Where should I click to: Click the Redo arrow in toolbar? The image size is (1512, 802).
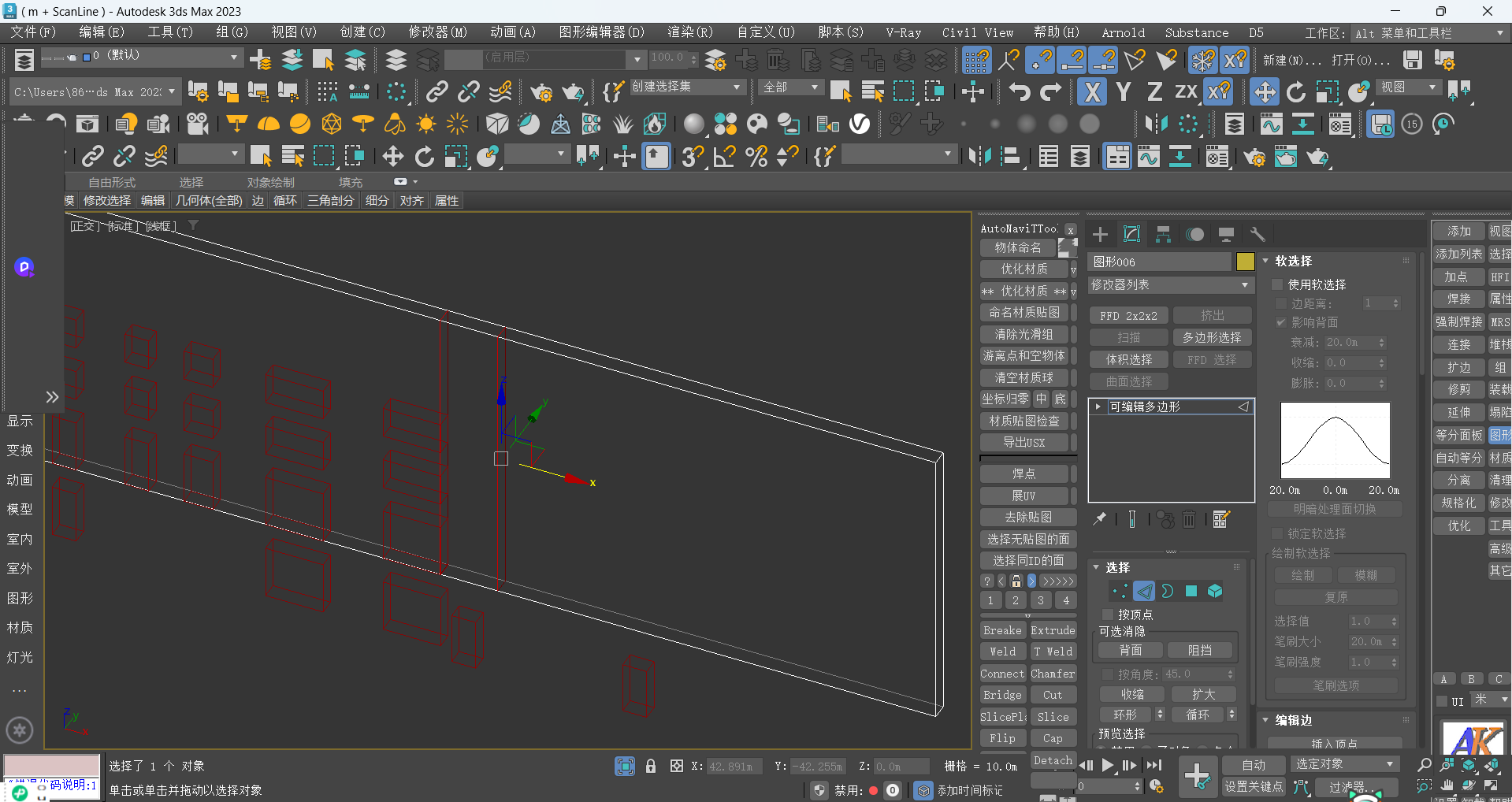coord(1051,92)
